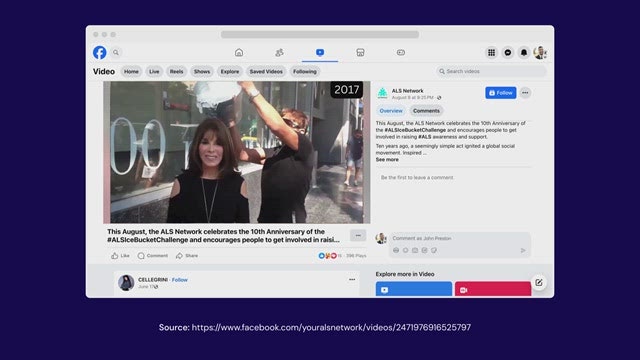
Task: Open options menu beside the video title
Action: click(358, 236)
